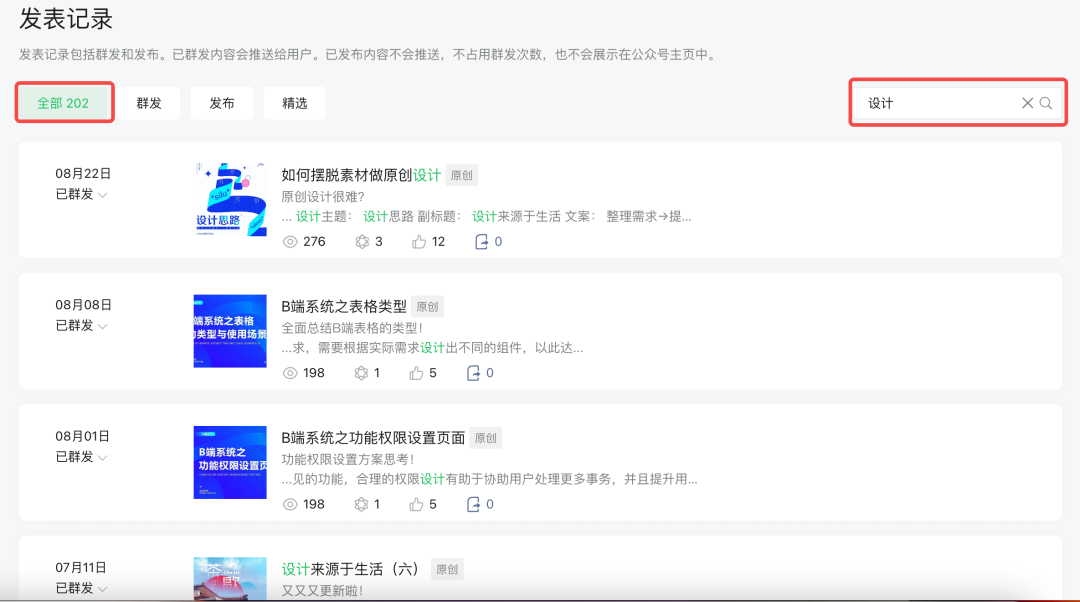The height and width of the screenshot is (602, 1080).
Task: Expand 已群发 dropdown for 08月22日 entry
Action: pyautogui.click(x=102, y=195)
